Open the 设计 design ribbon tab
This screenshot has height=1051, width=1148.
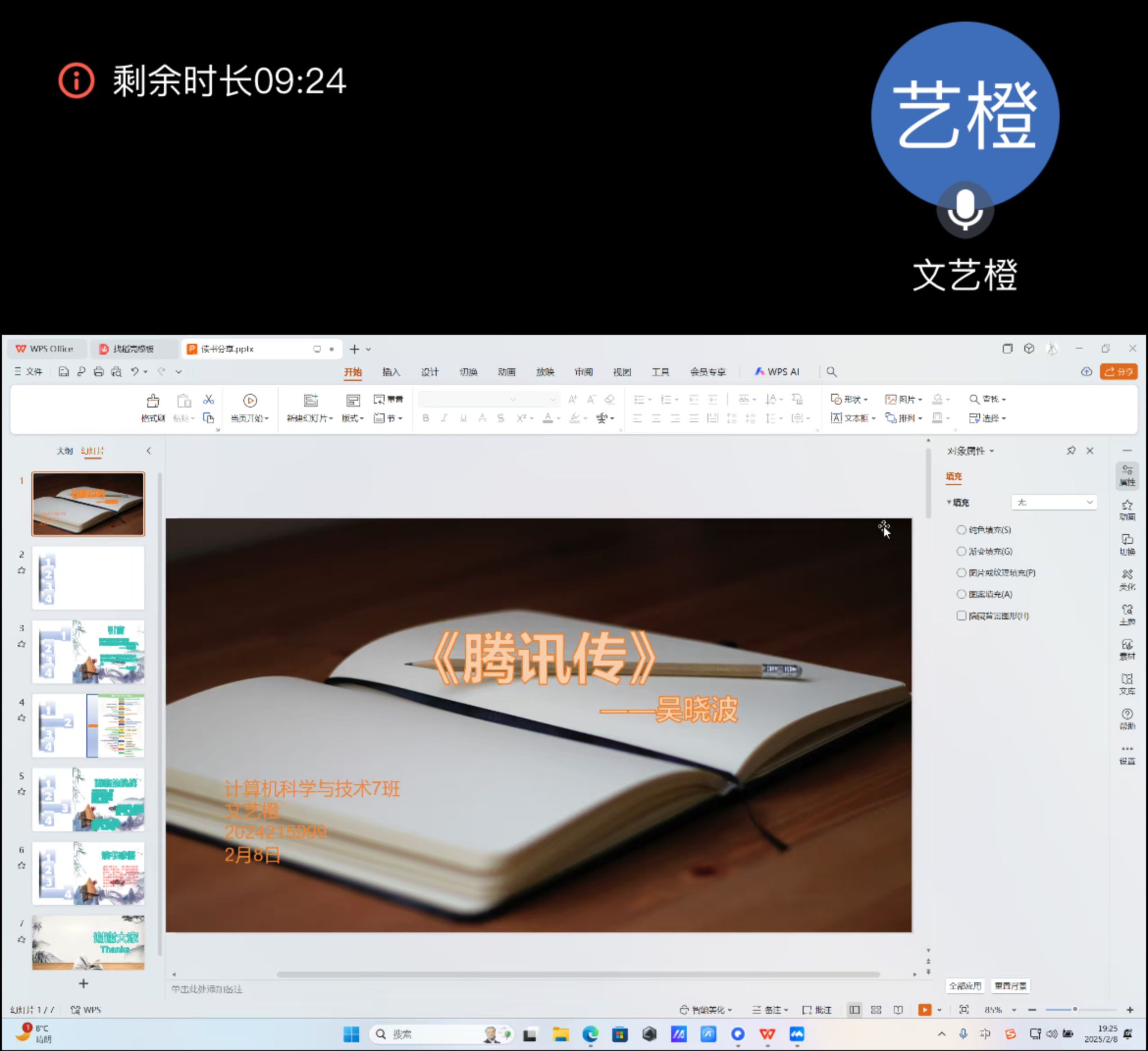point(429,372)
